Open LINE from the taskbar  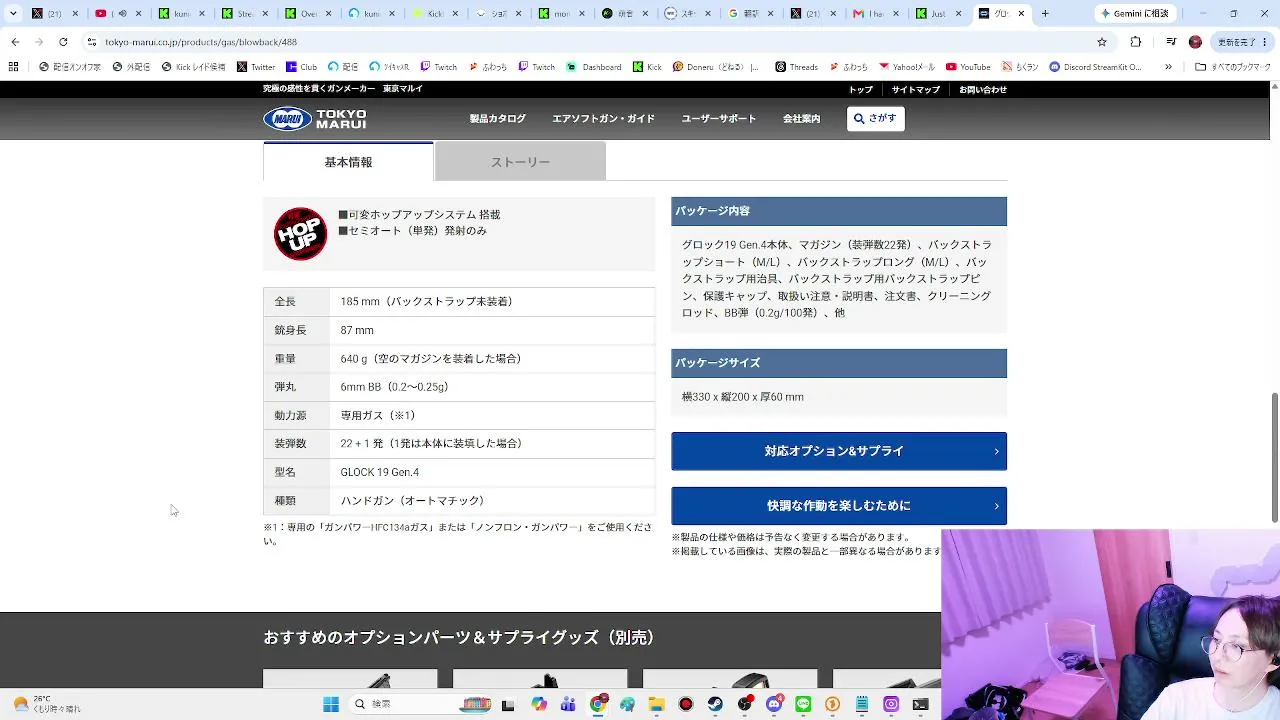click(803, 704)
